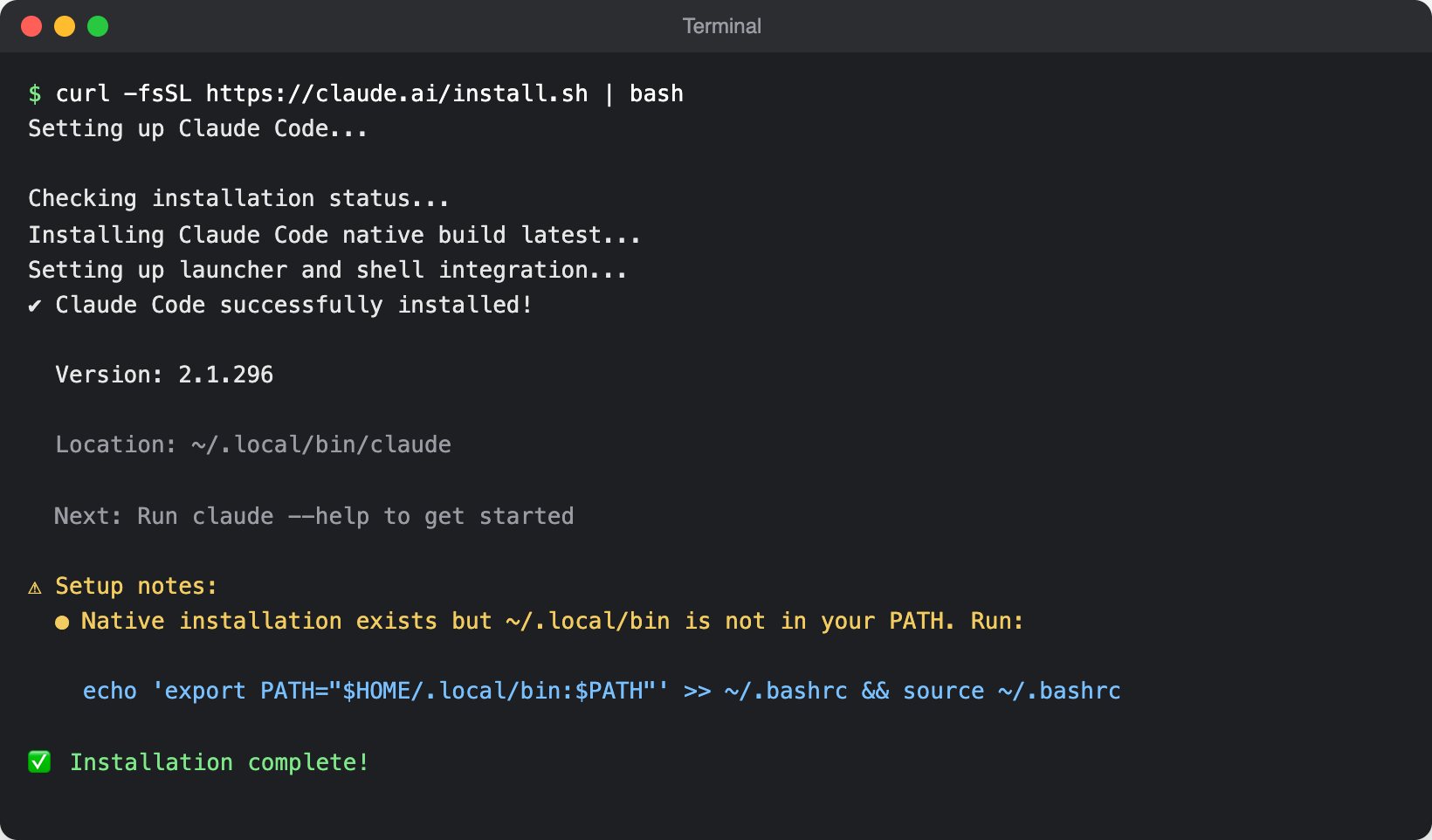
Task: Click the yellow warning triangle beside Setup notes
Action: 35,588
